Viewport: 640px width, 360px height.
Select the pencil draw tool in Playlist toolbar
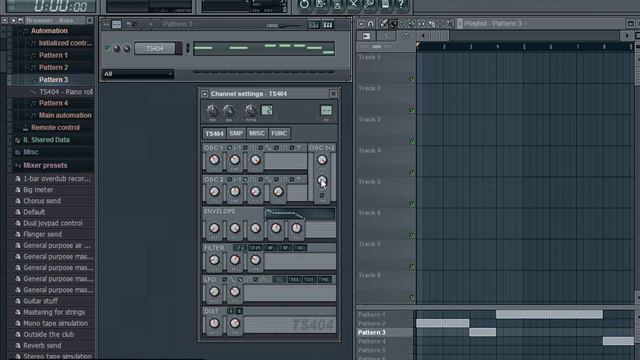[383, 24]
